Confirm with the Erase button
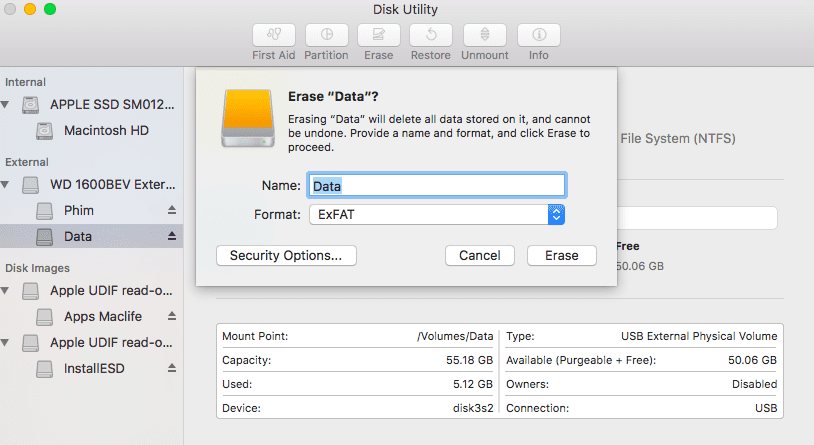The height and width of the screenshot is (445, 814). coord(561,255)
